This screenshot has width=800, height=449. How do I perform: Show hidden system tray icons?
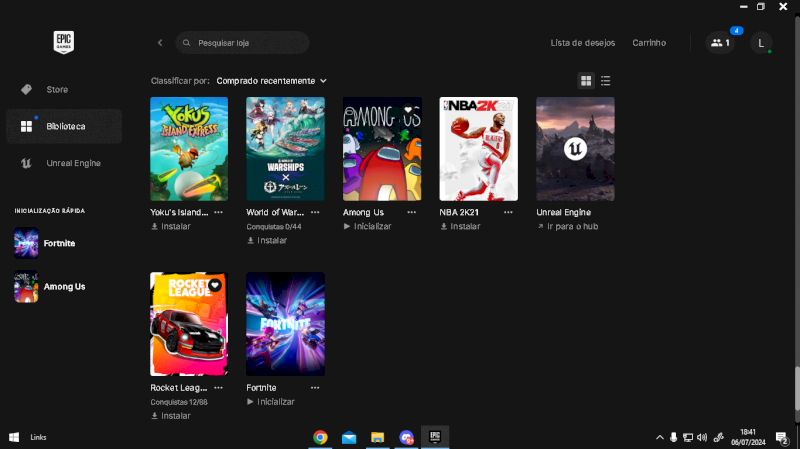click(660, 437)
